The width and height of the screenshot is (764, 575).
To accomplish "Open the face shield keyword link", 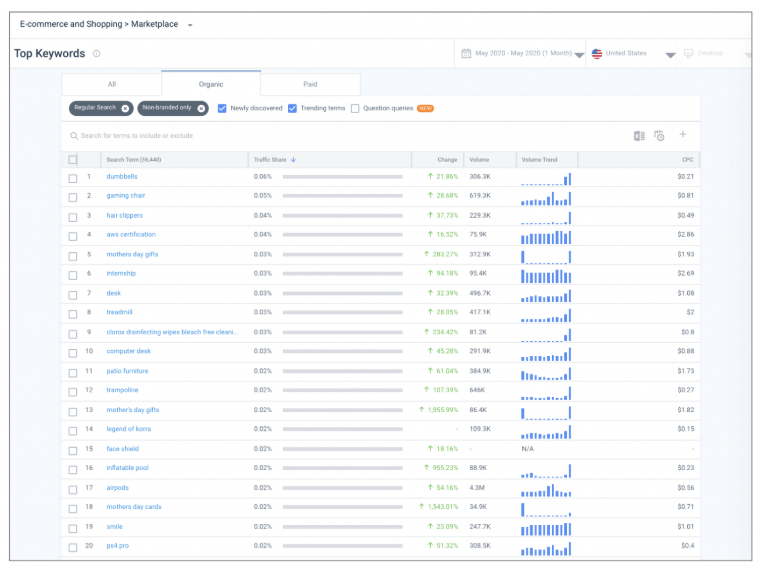I will [x=122, y=449].
